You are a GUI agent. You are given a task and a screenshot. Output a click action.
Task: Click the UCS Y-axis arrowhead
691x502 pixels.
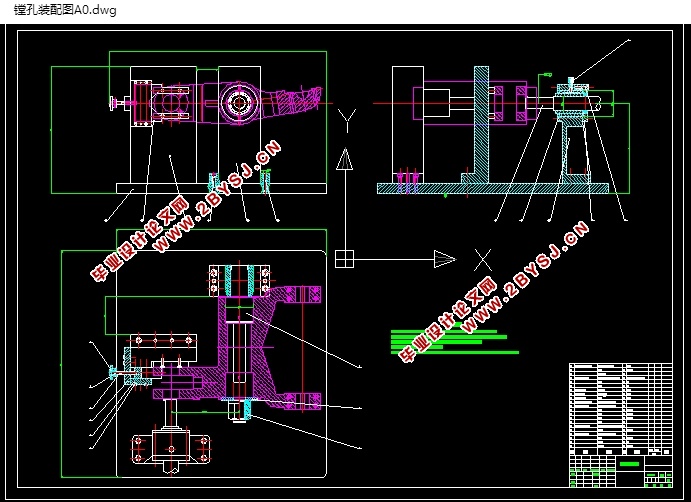point(345,160)
